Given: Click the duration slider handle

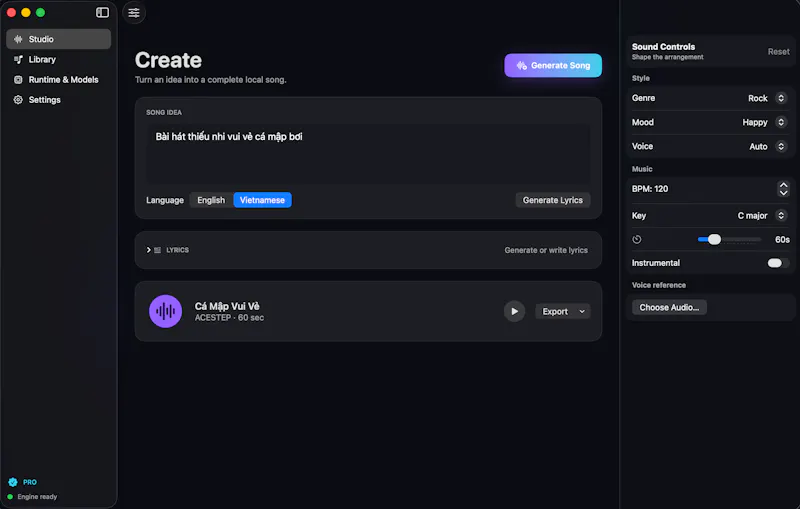Looking at the screenshot, I should tap(714, 239).
